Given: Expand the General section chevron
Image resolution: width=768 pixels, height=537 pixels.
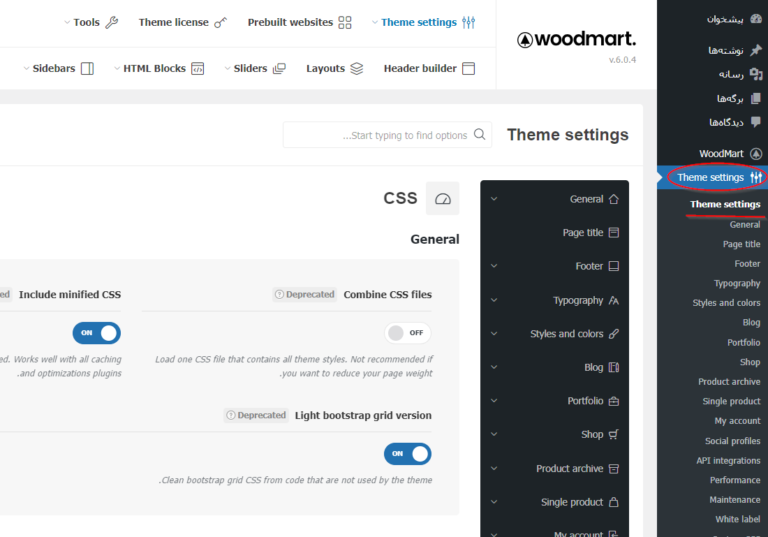Looking at the screenshot, I should point(494,199).
